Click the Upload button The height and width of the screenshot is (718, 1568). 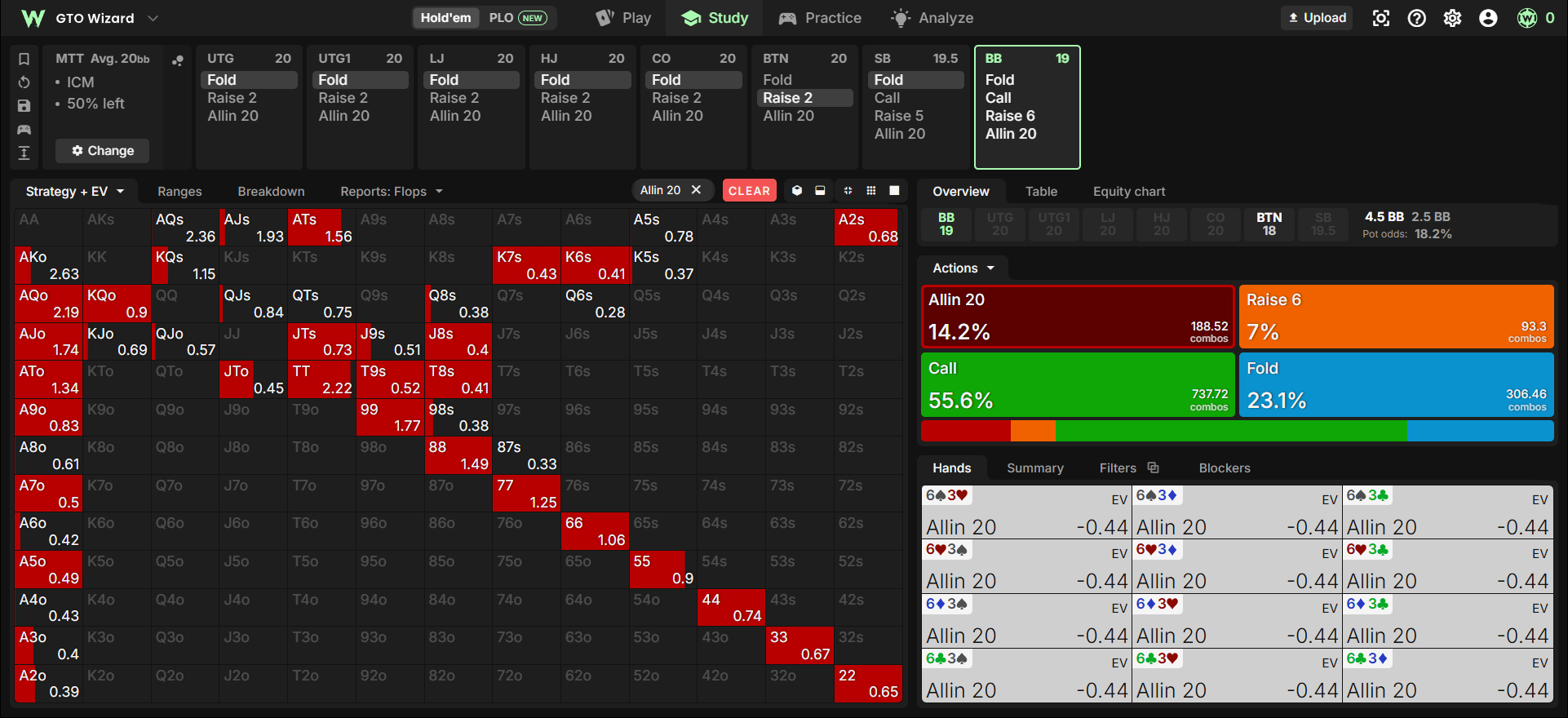[x=1317, y=18]
